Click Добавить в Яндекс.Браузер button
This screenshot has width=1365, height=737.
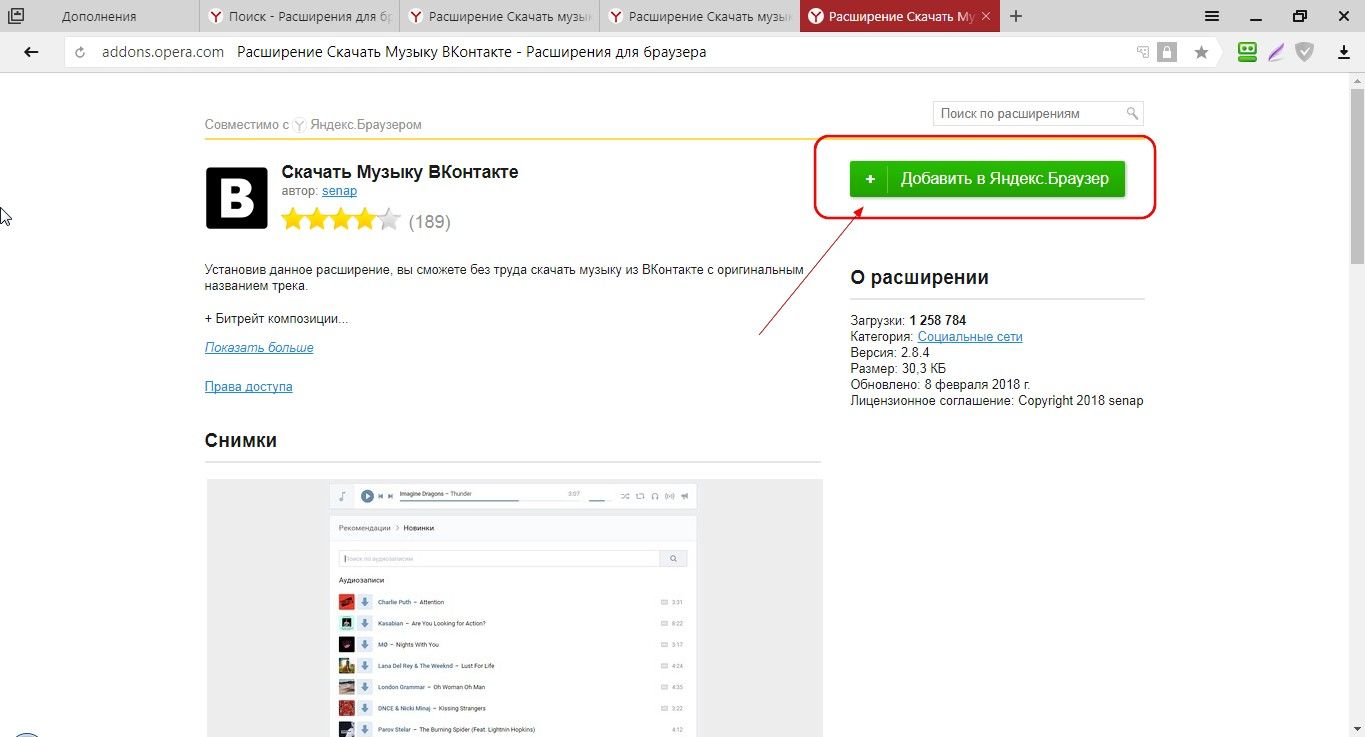987,179
